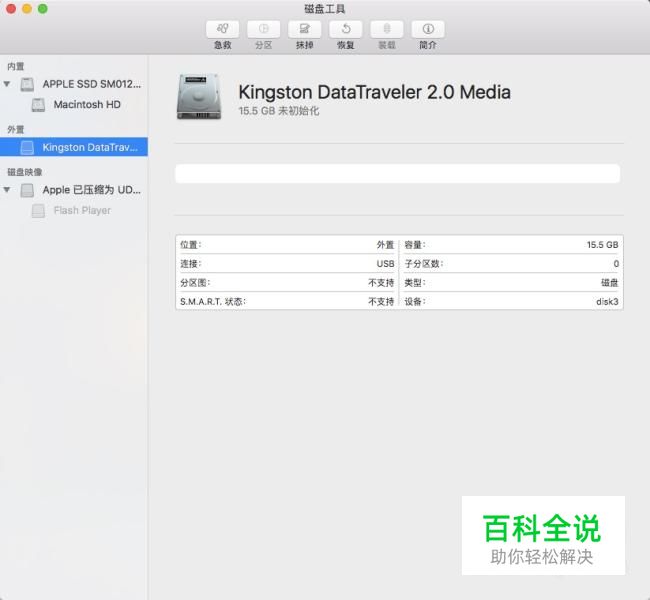The height and width of the screenshot is (600, 650).
Task: Click the Kingston DataTraveler sidebar disk icon
Action: [x=27, y=147]
